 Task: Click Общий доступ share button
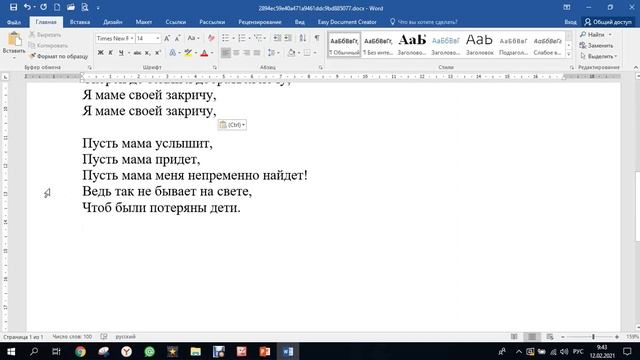608,22
